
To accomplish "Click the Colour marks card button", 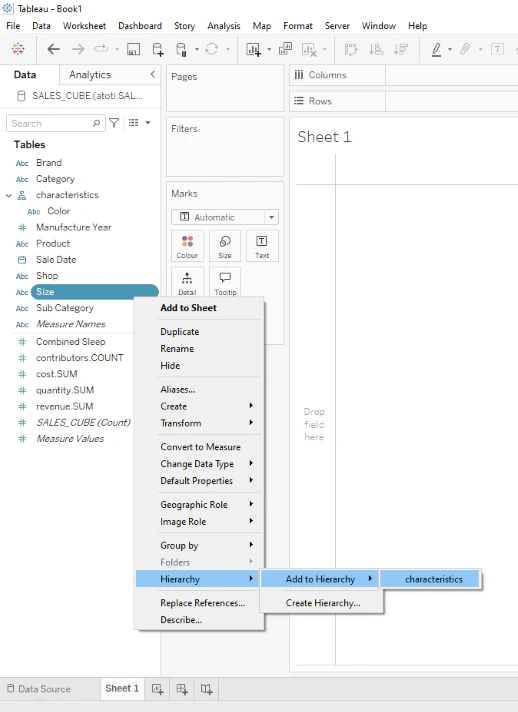I will 187,246.
